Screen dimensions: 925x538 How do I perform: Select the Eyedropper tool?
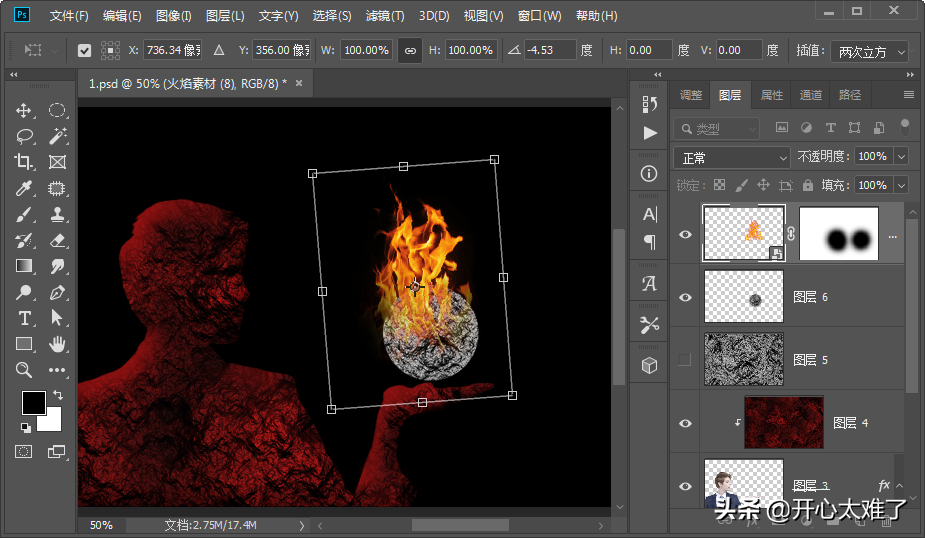pos(24,188)
